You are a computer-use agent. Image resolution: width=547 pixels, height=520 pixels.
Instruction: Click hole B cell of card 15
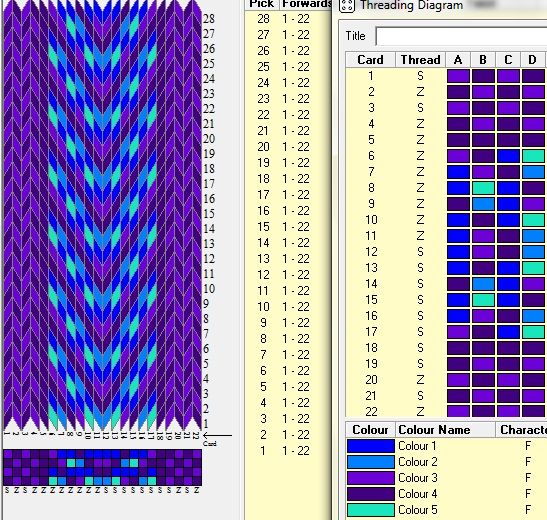coord(483,300)
